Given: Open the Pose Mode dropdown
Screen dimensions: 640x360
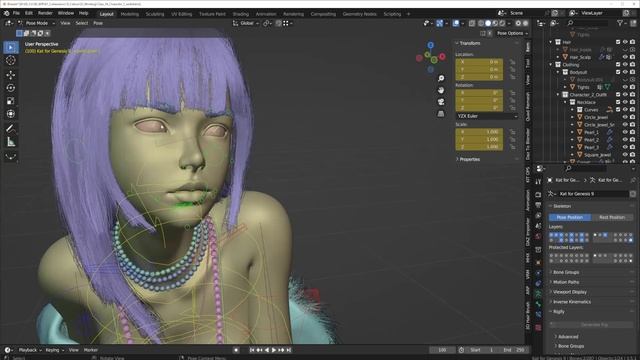Looking at the screenshot, I should 36,23.
